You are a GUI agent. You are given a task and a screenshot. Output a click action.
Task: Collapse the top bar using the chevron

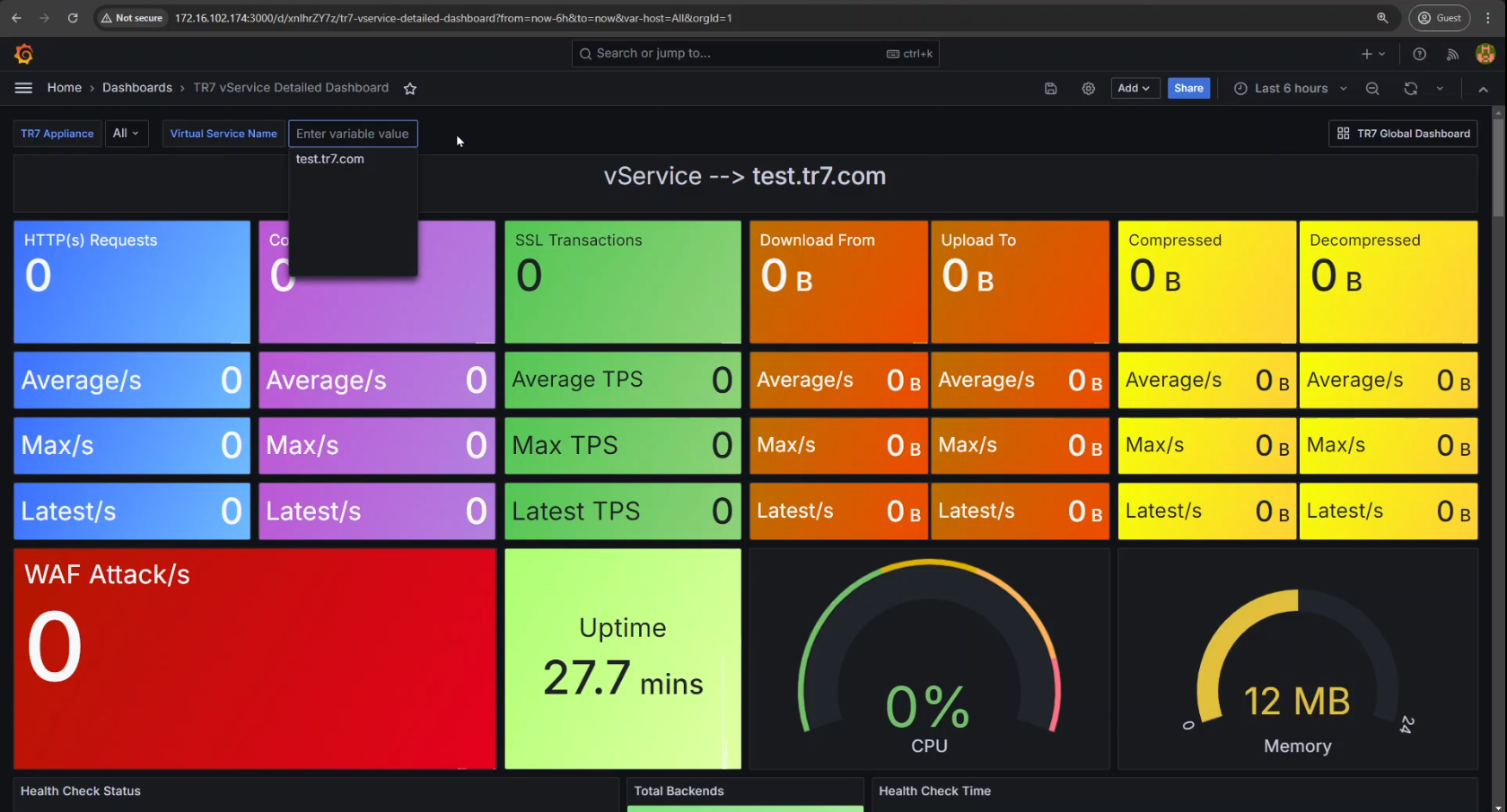coord(1483,89)
